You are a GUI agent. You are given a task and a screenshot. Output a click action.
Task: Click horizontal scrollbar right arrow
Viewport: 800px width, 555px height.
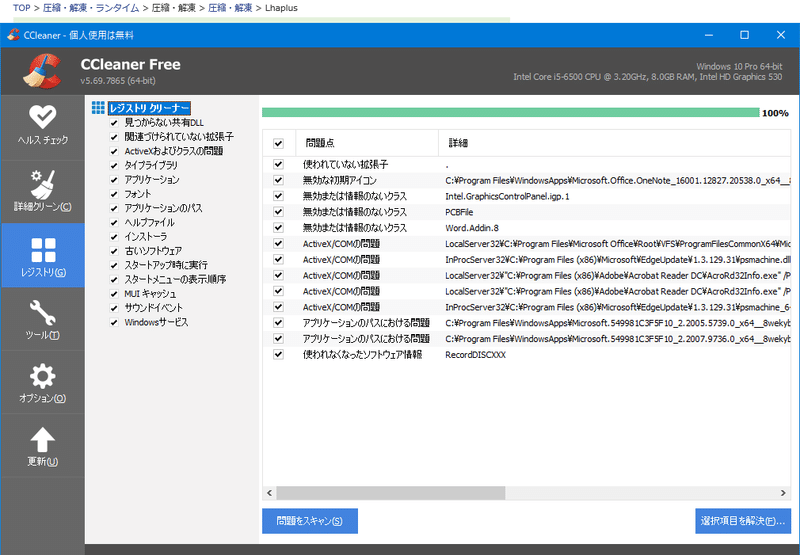pos(783,493)
